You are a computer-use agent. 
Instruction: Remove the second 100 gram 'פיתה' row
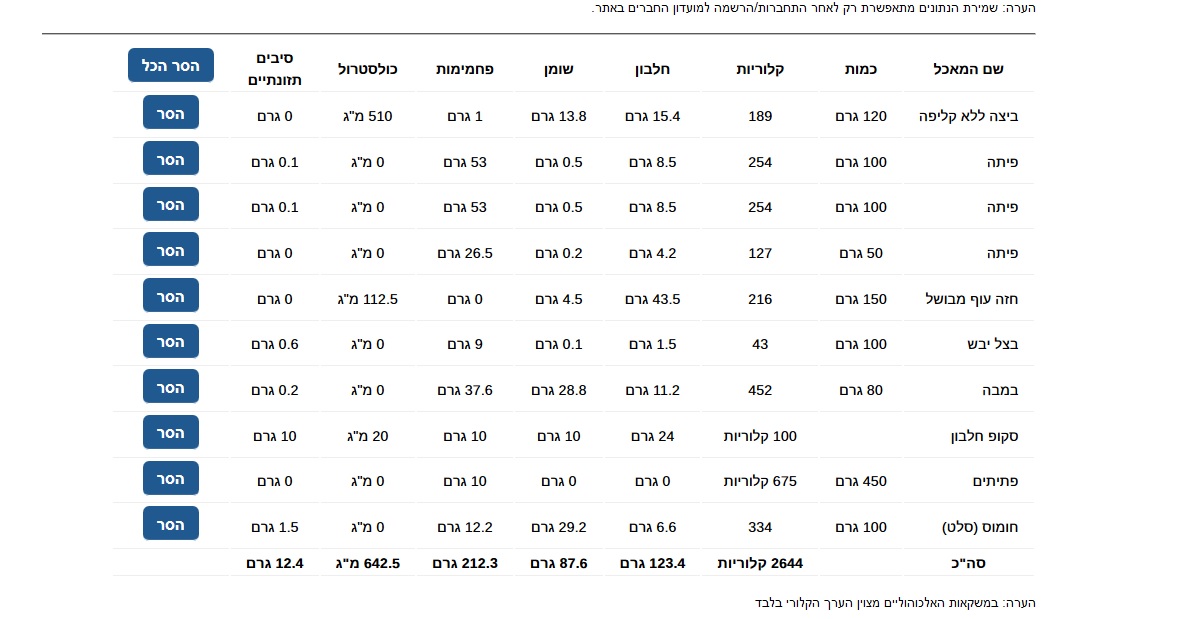(x=170, y=204)
